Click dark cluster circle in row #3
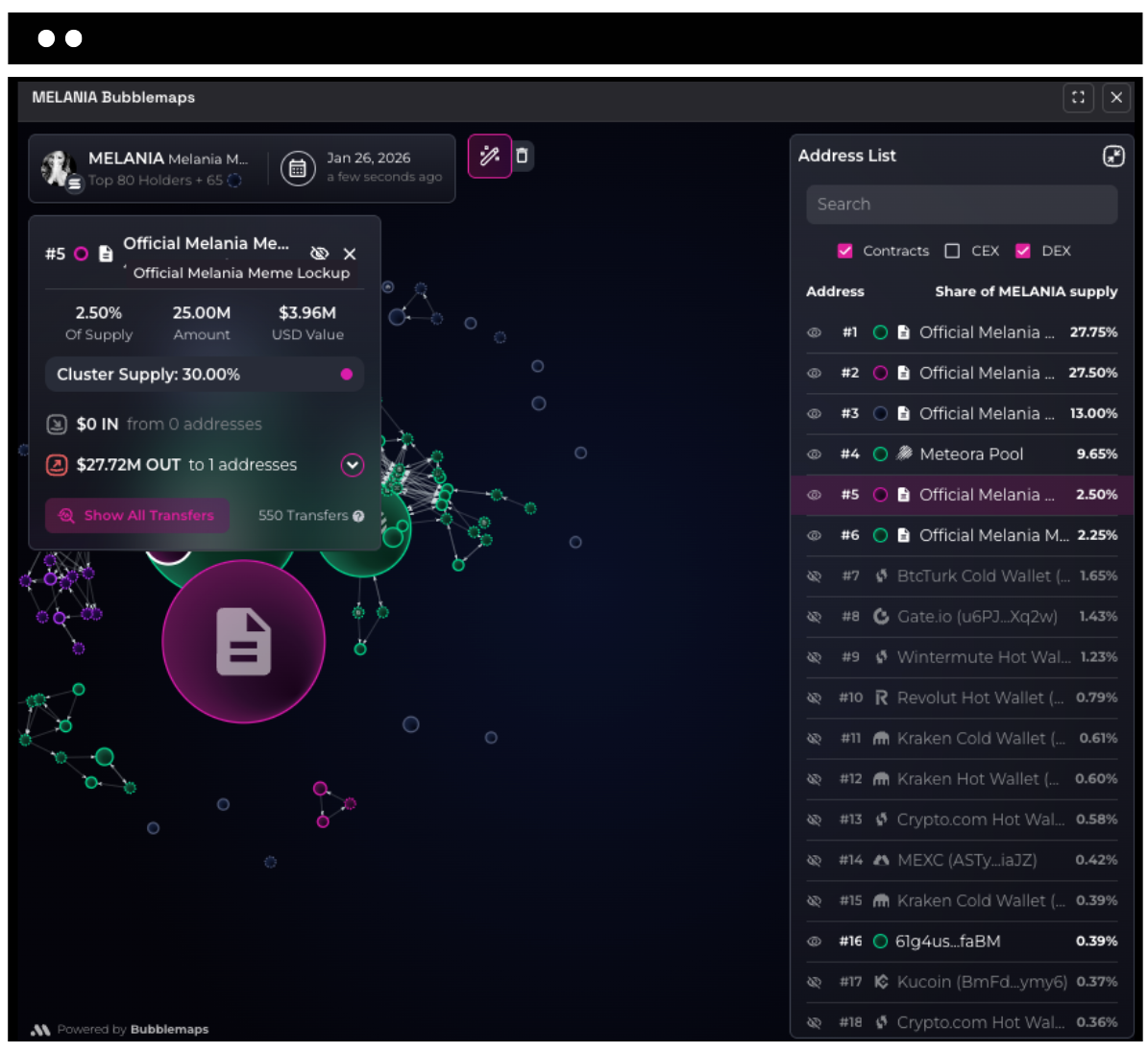1148x1053 pixels. pos(880,414)
